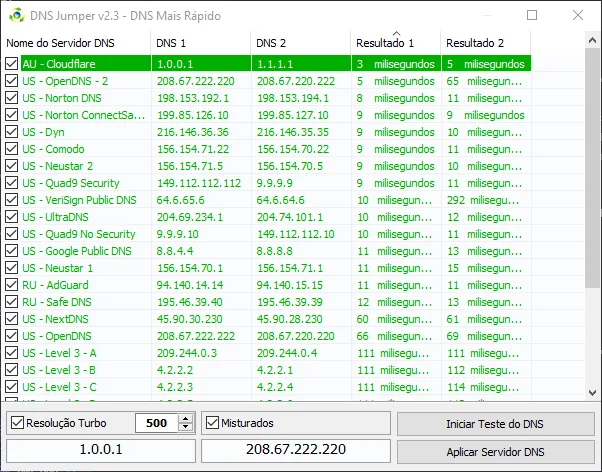Click the DNS 2 address 198.153.194.1
Viewport: 602px width, 472px height.
(293, 98)
